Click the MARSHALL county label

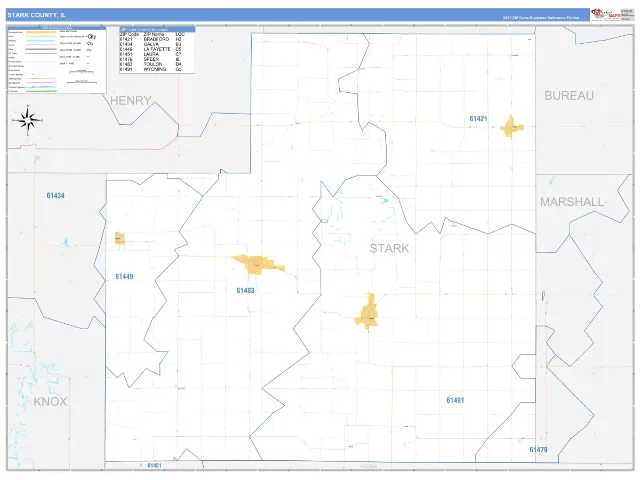pyautogui.click(x=572, y=202)
